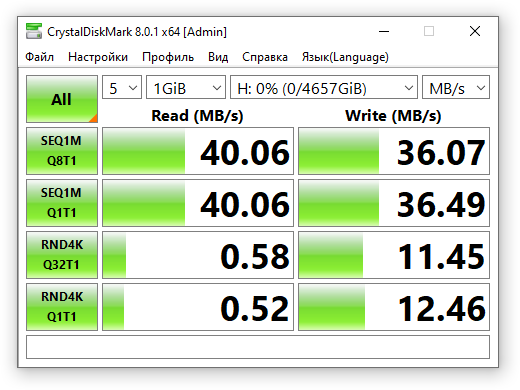Click the RND4K Q1T1 write result 12.46
The image size is (520, 390).
coord(394,307)
